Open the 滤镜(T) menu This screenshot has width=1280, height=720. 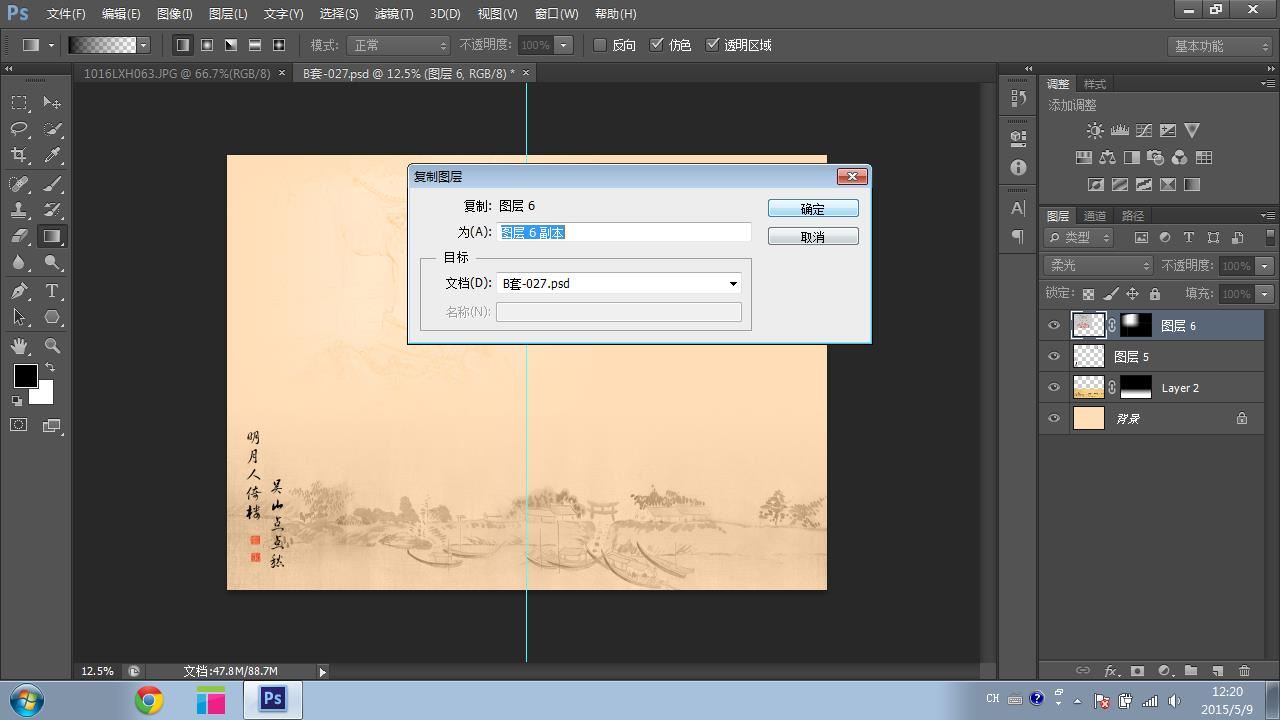pos(393,14)
